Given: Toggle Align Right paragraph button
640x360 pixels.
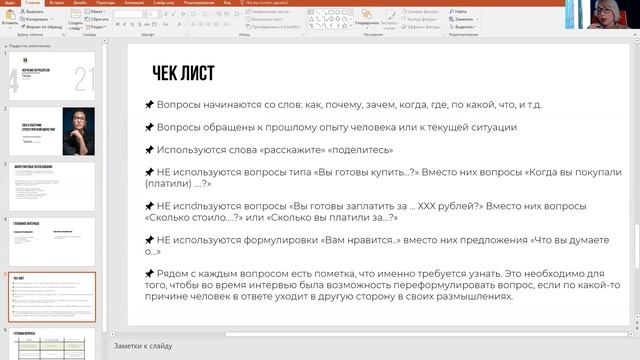Looking at the screenshot, I should (209, 25).
